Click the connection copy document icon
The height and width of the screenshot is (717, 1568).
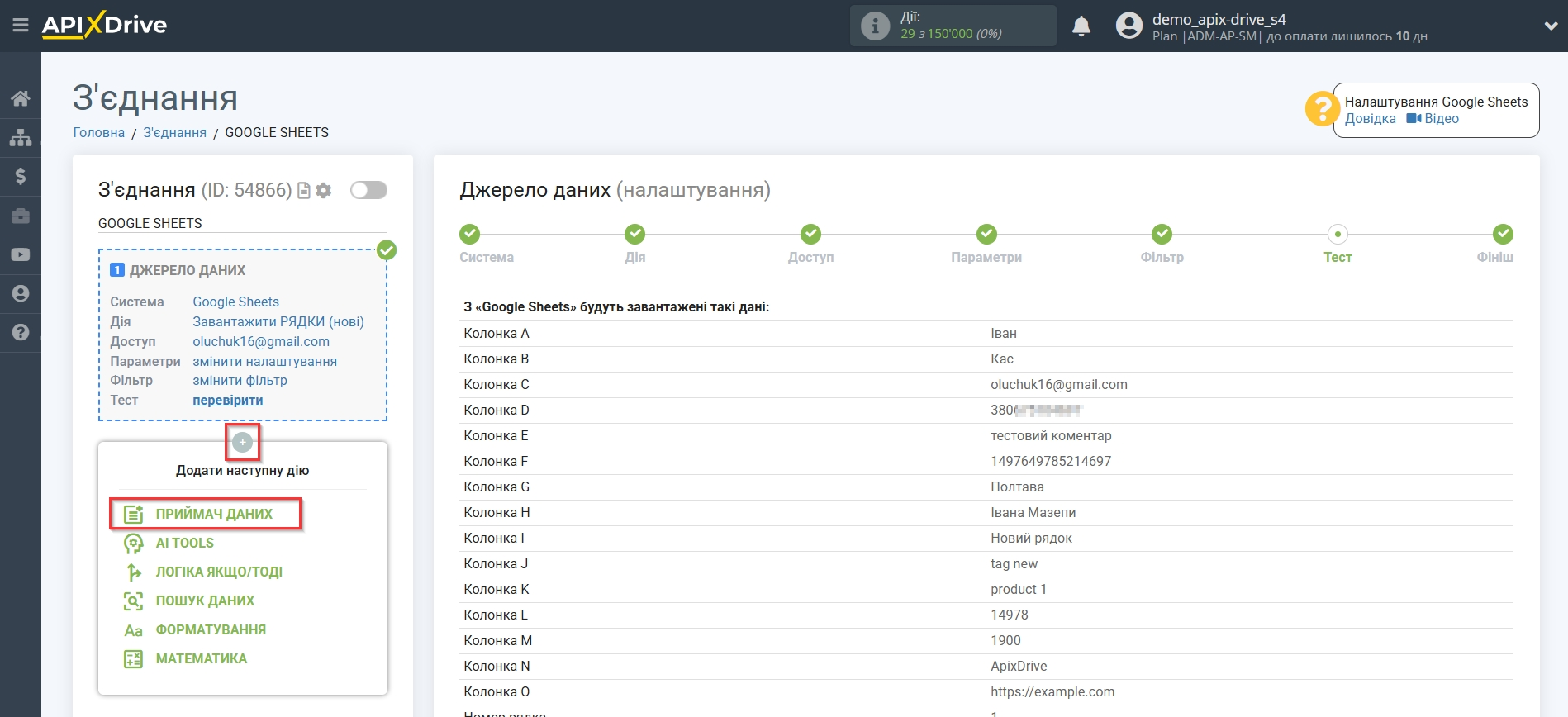[304, 191]
